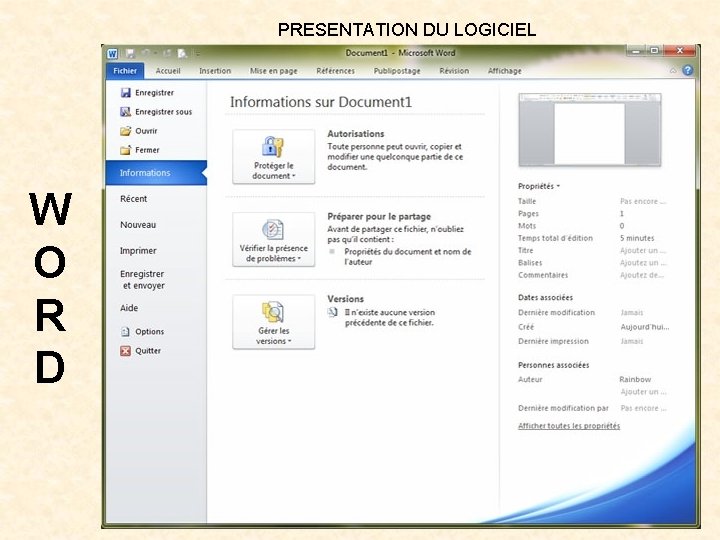Click the Redo icon in quick access toolbar
Image resolution: width=720 pixels, height=540 pixels.
[x=167, y=53]
